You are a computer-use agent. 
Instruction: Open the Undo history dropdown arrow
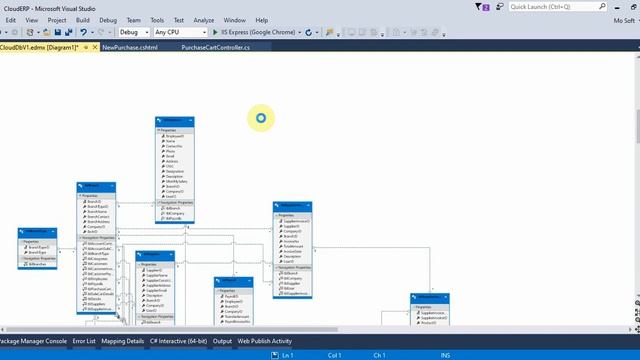pyautogui.click(x=92, y=32)
